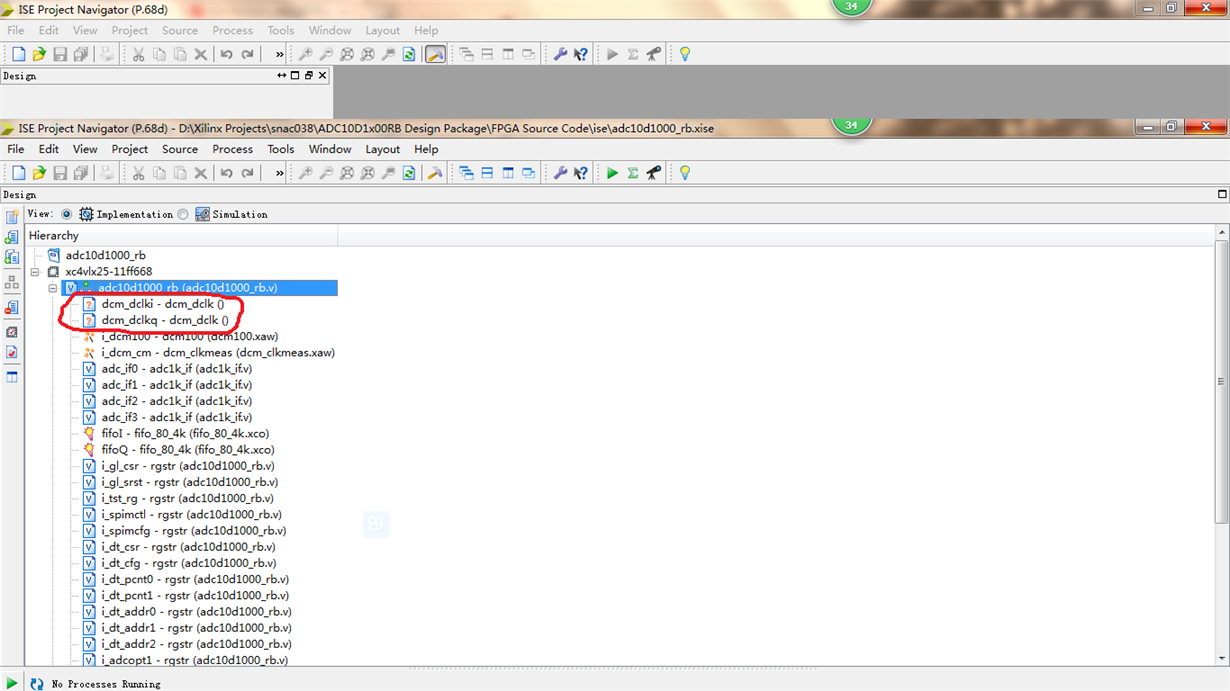Close the upper window's Design panel
The height and width of the screenshot is (691, 1230).
pyautogui.click(x=322, y=75)
